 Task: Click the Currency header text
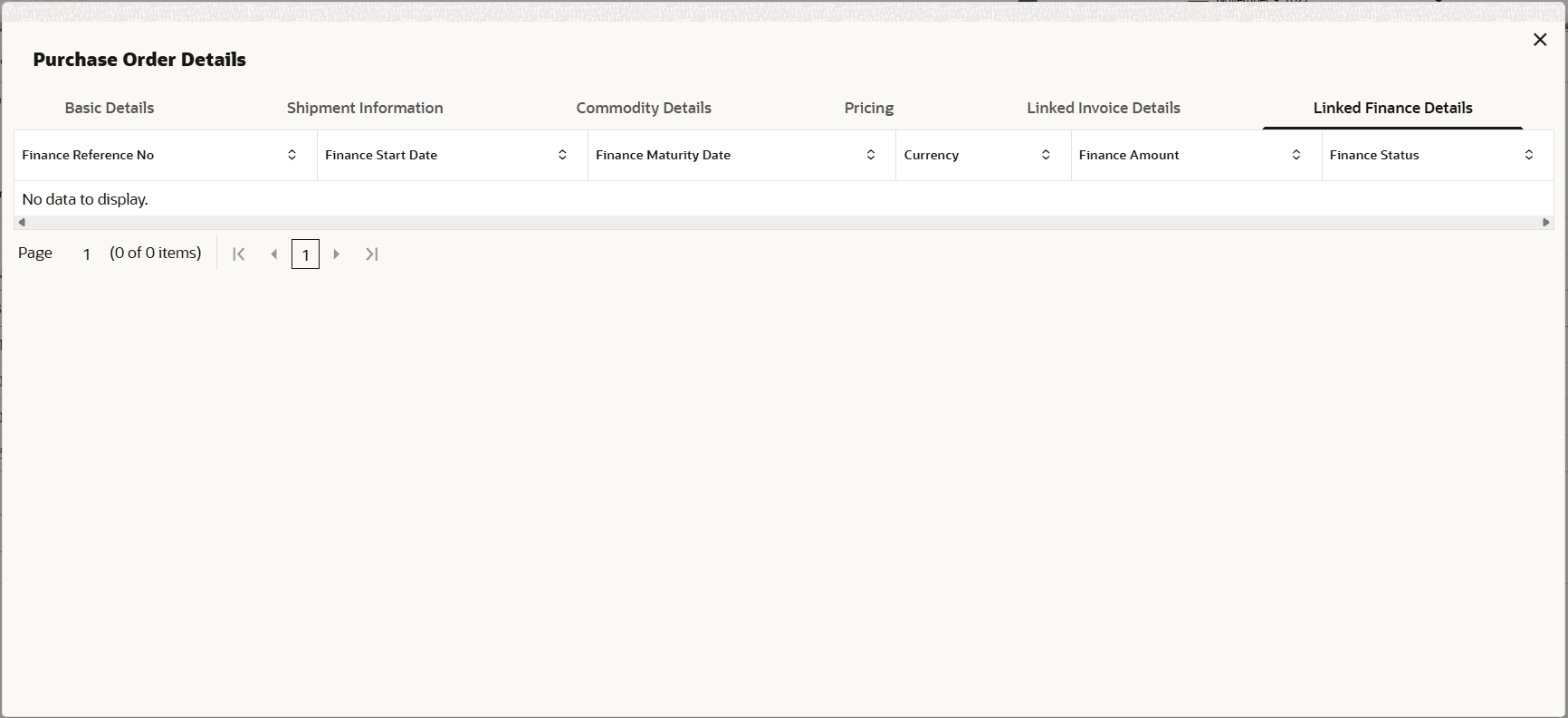931,155
